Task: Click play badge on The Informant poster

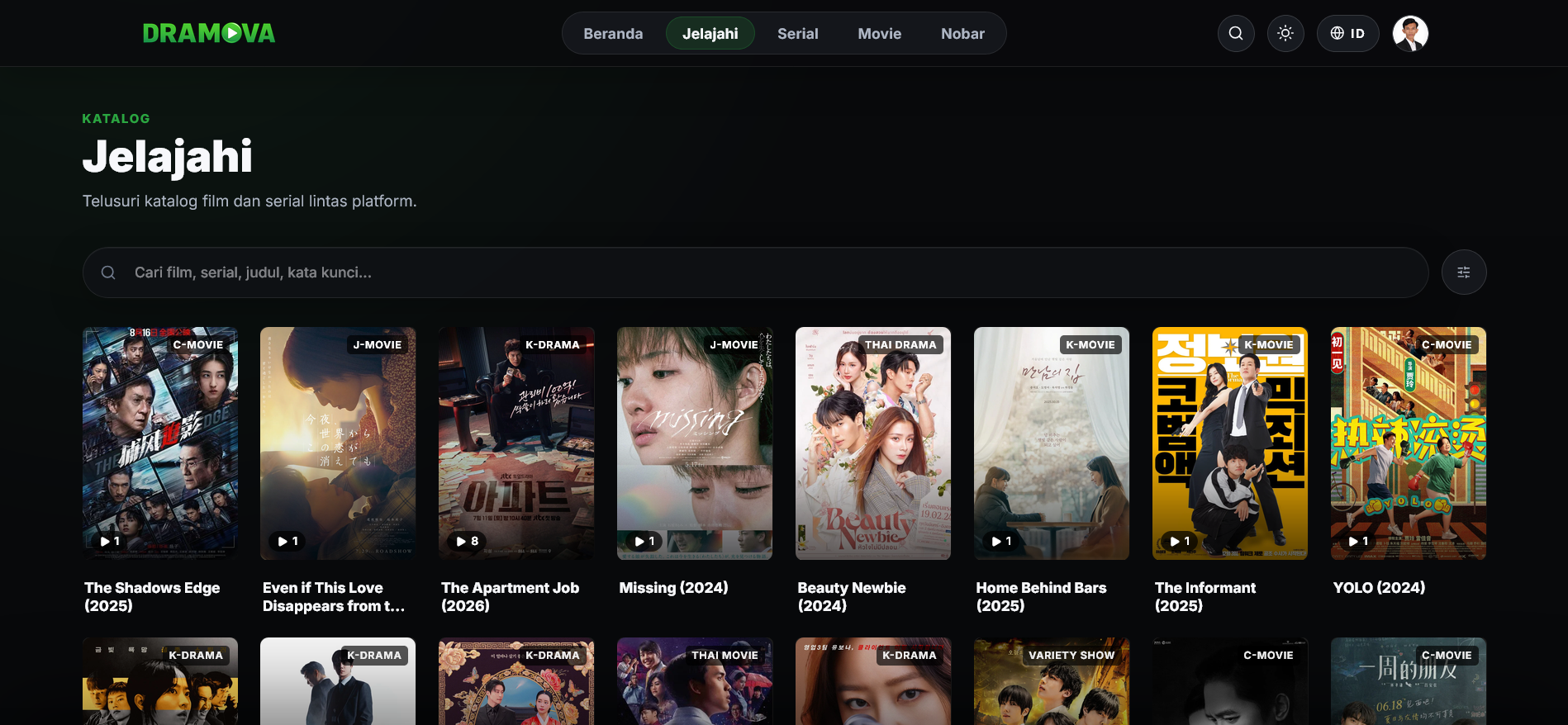Action: (1181, 541)
